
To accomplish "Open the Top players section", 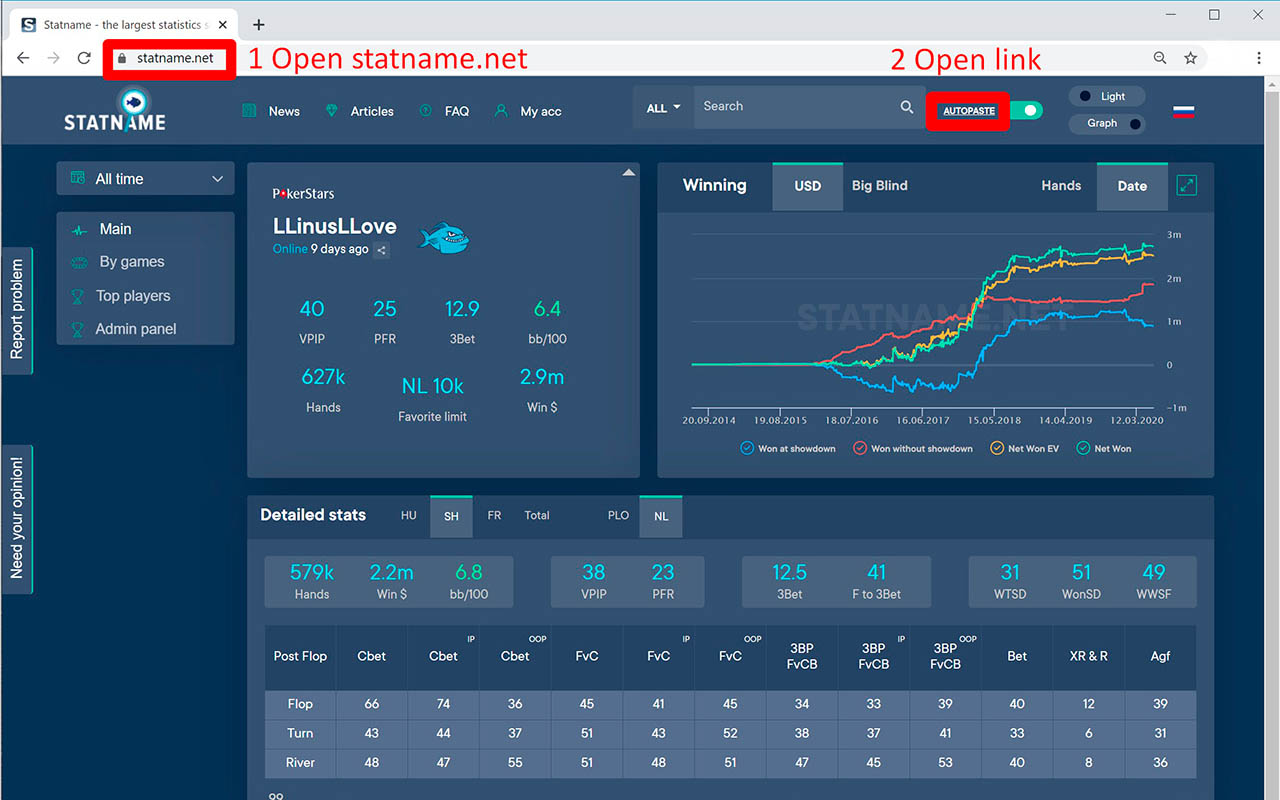I will (x=132, y=296).
